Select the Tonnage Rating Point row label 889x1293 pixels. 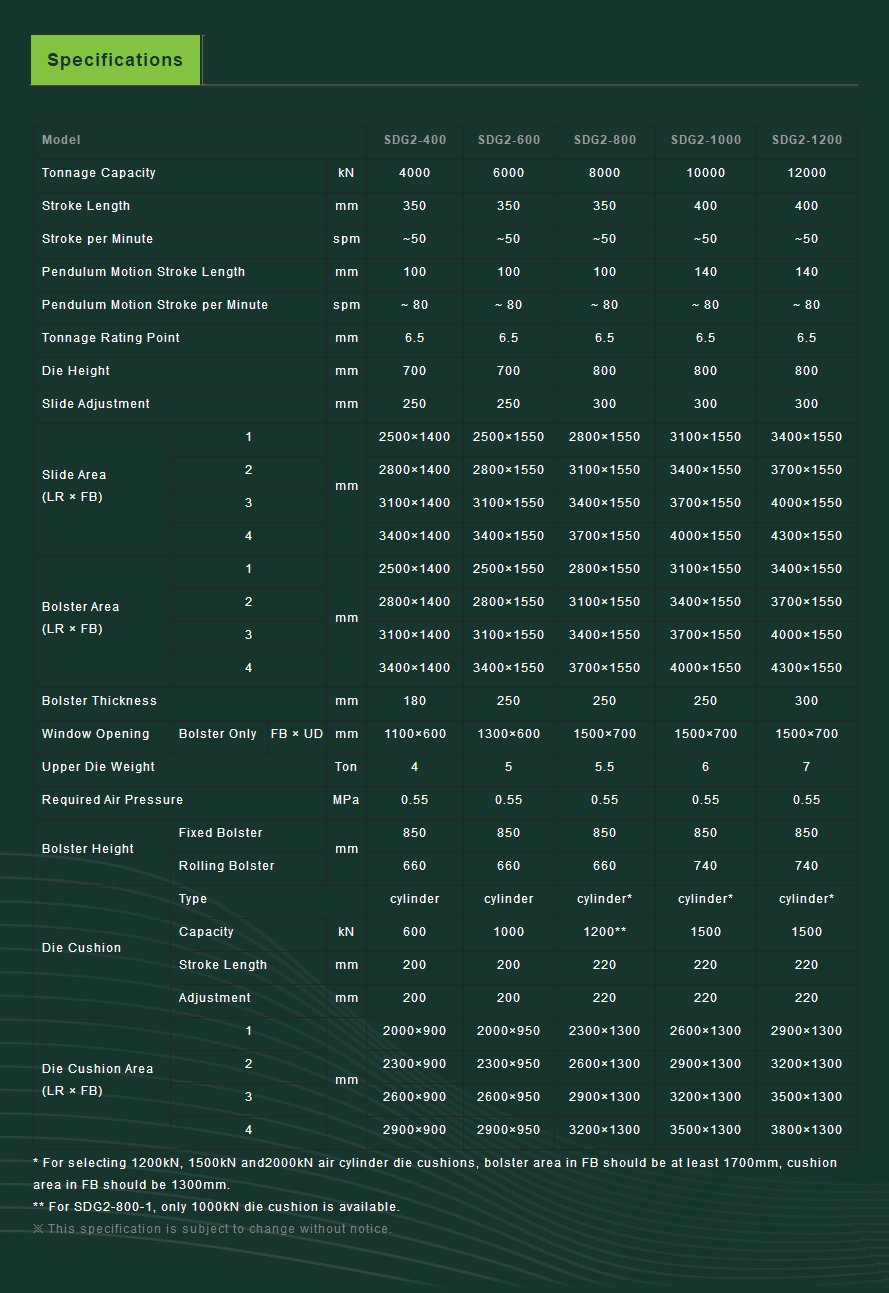111,338
